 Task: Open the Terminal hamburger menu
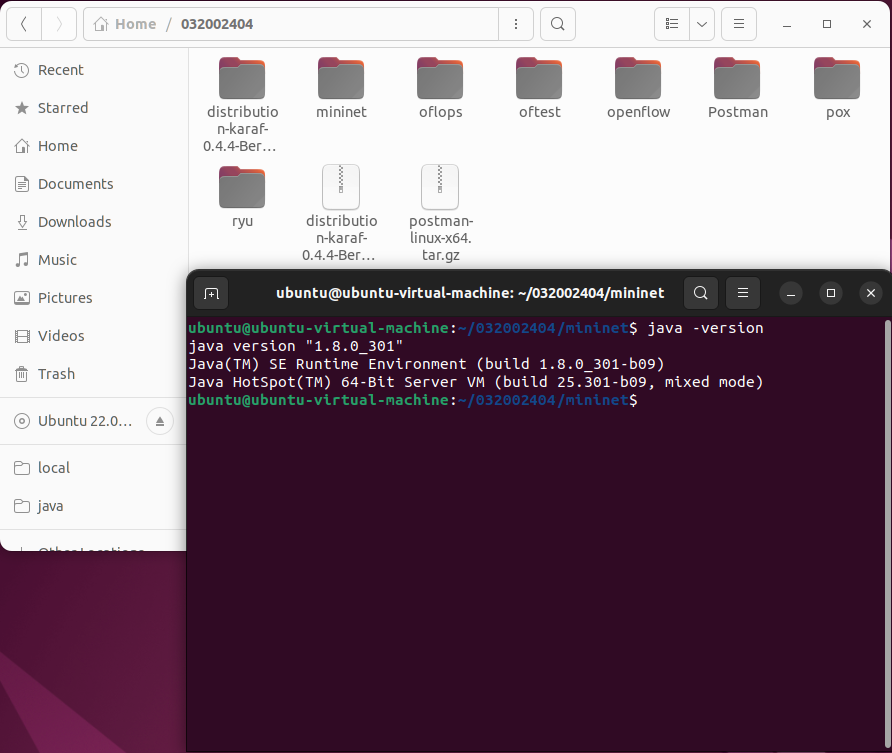click(x=742, y=293)
